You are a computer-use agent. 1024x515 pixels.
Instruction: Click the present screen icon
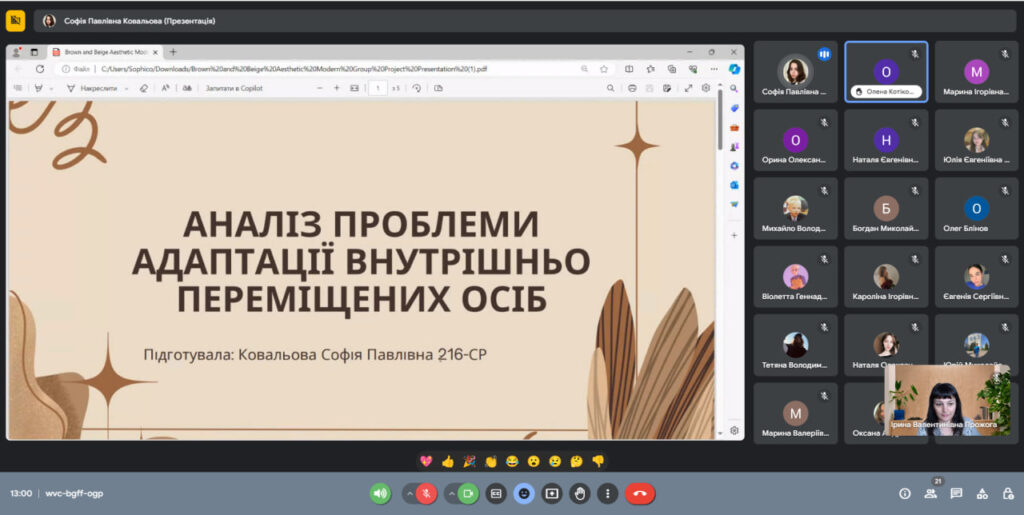point(552,493)
